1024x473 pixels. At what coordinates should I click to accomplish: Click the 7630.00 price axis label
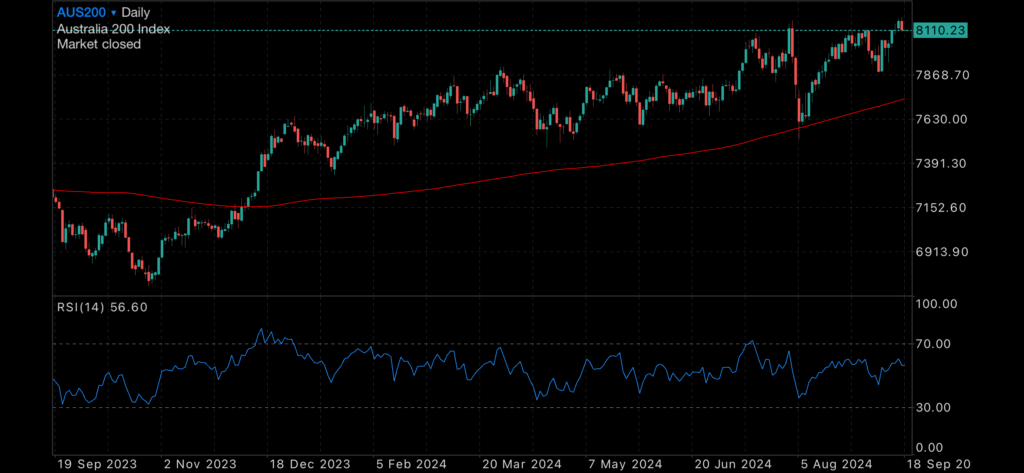coord(942,119)
